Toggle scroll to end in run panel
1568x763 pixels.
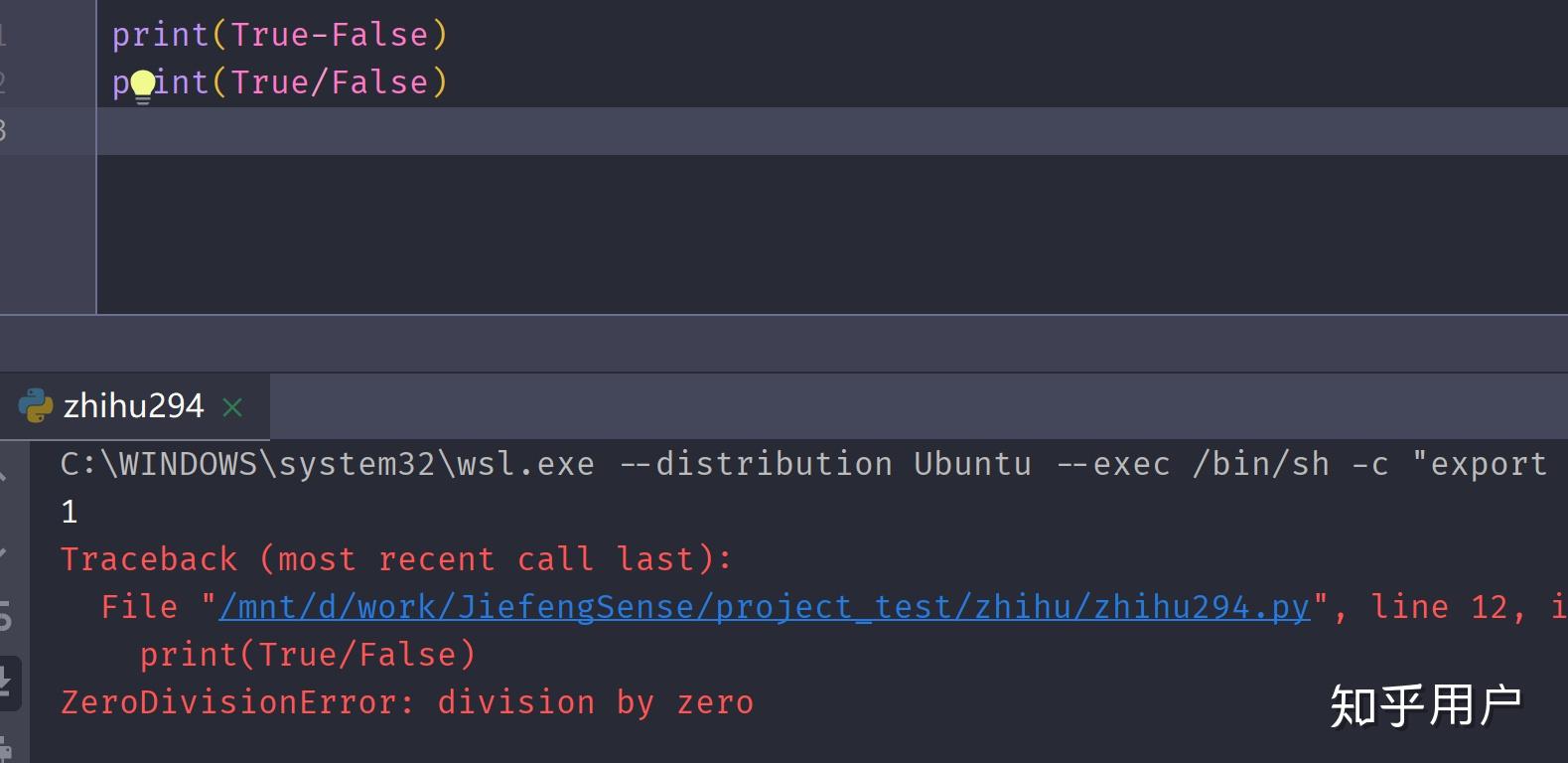click(5, 682)
